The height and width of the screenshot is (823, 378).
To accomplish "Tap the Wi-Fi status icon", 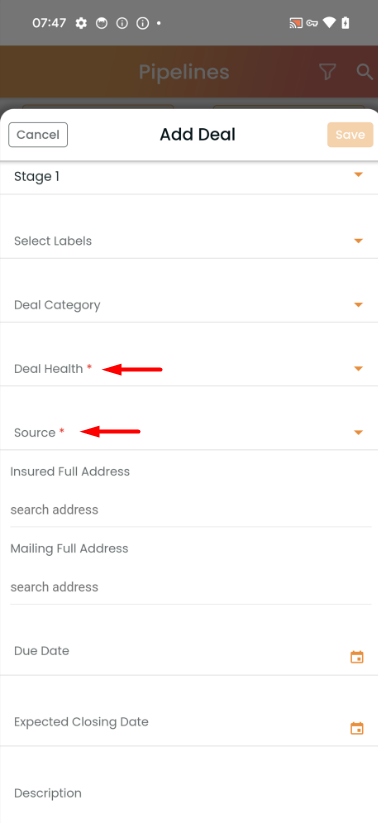I will (329, 23).
